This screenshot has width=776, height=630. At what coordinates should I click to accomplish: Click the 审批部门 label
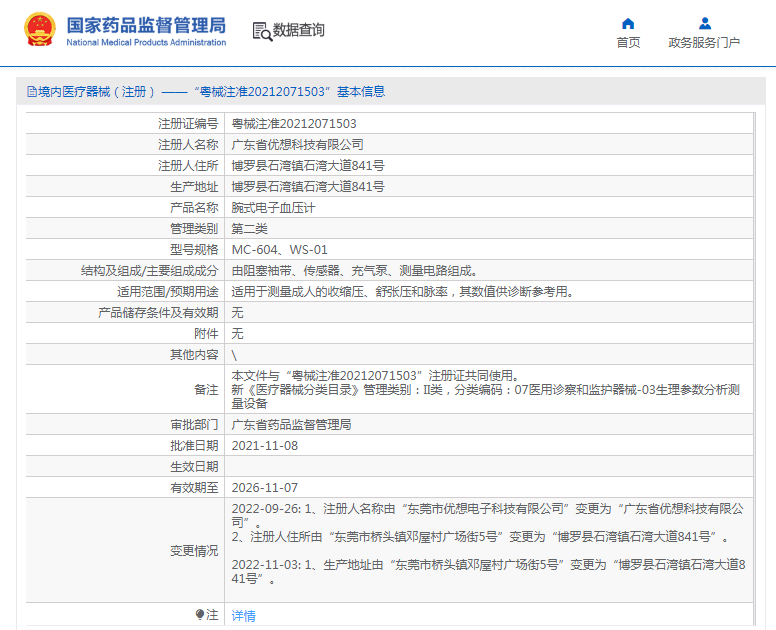coord(194,425)
